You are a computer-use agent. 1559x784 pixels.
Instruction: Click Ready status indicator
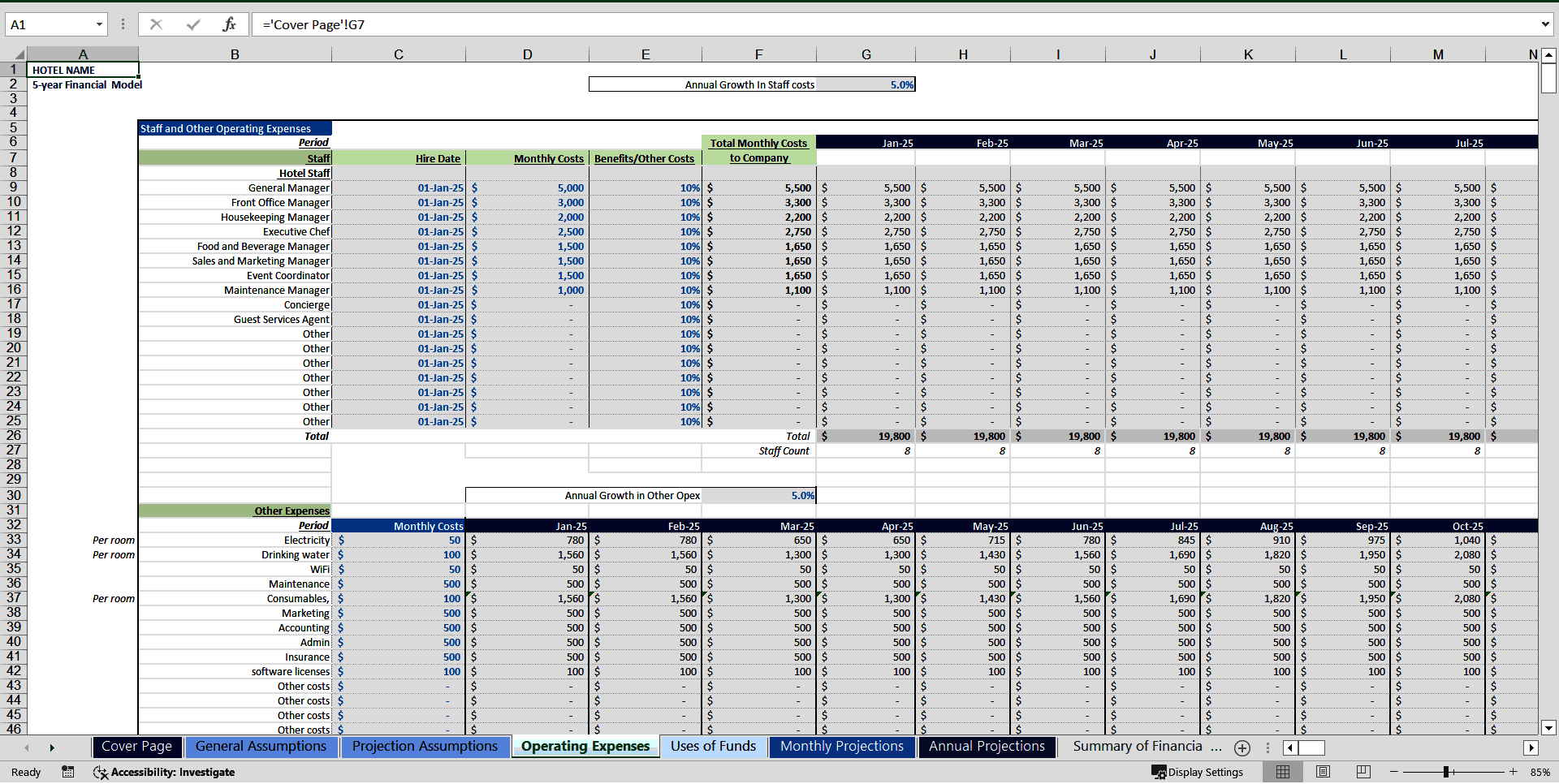26,772
